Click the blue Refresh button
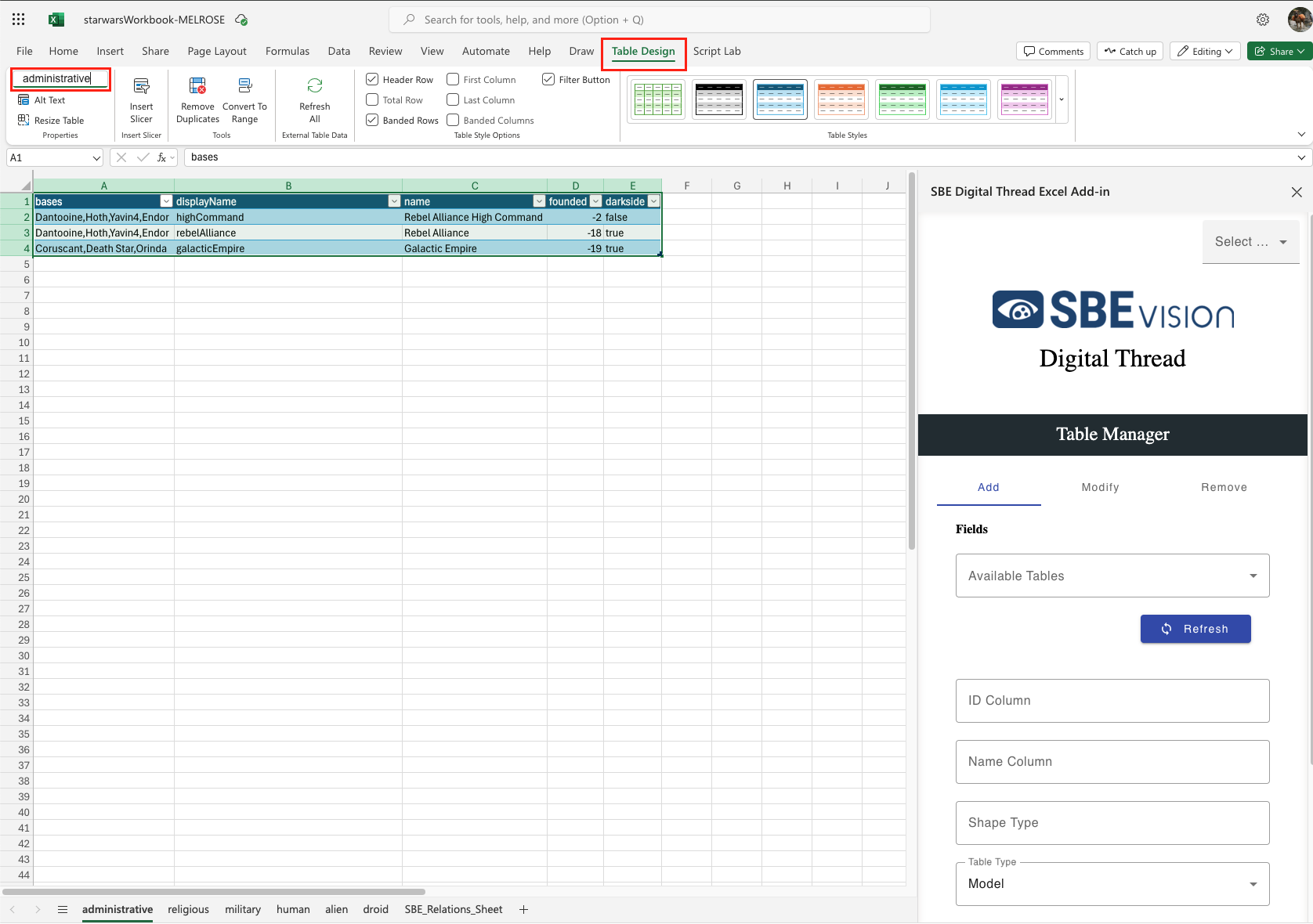The image size is (1313, 924). (x=1195, y=629)
